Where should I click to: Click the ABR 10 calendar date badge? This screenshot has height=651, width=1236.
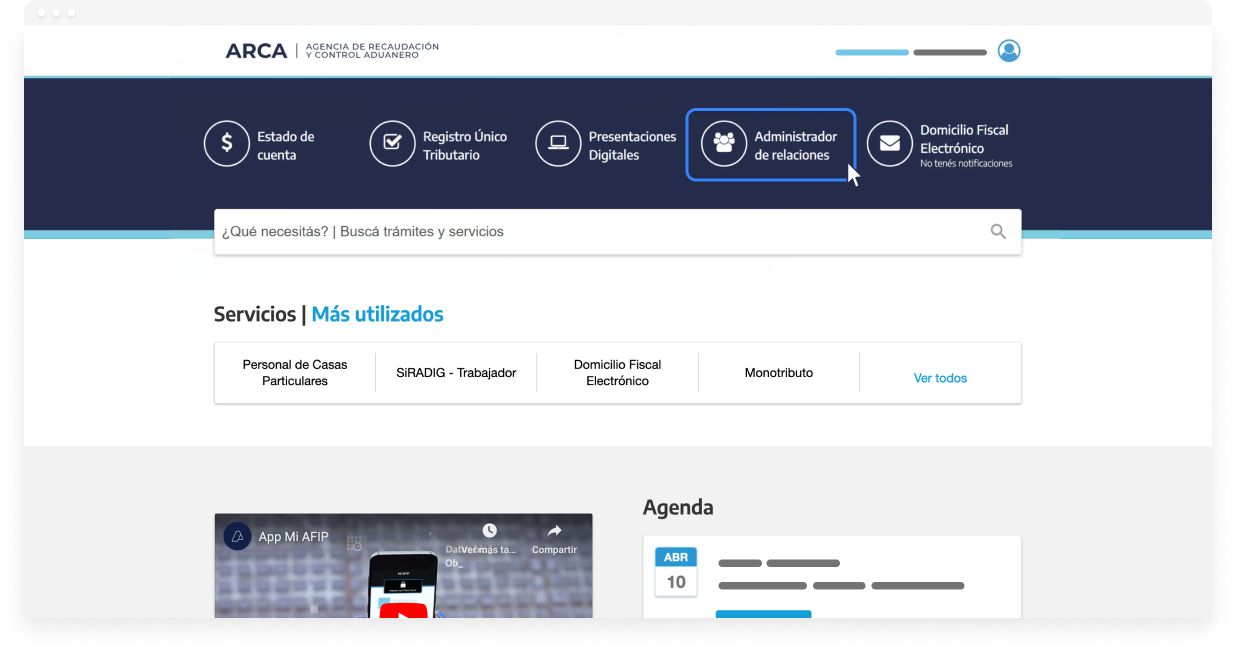click(676, 572)
